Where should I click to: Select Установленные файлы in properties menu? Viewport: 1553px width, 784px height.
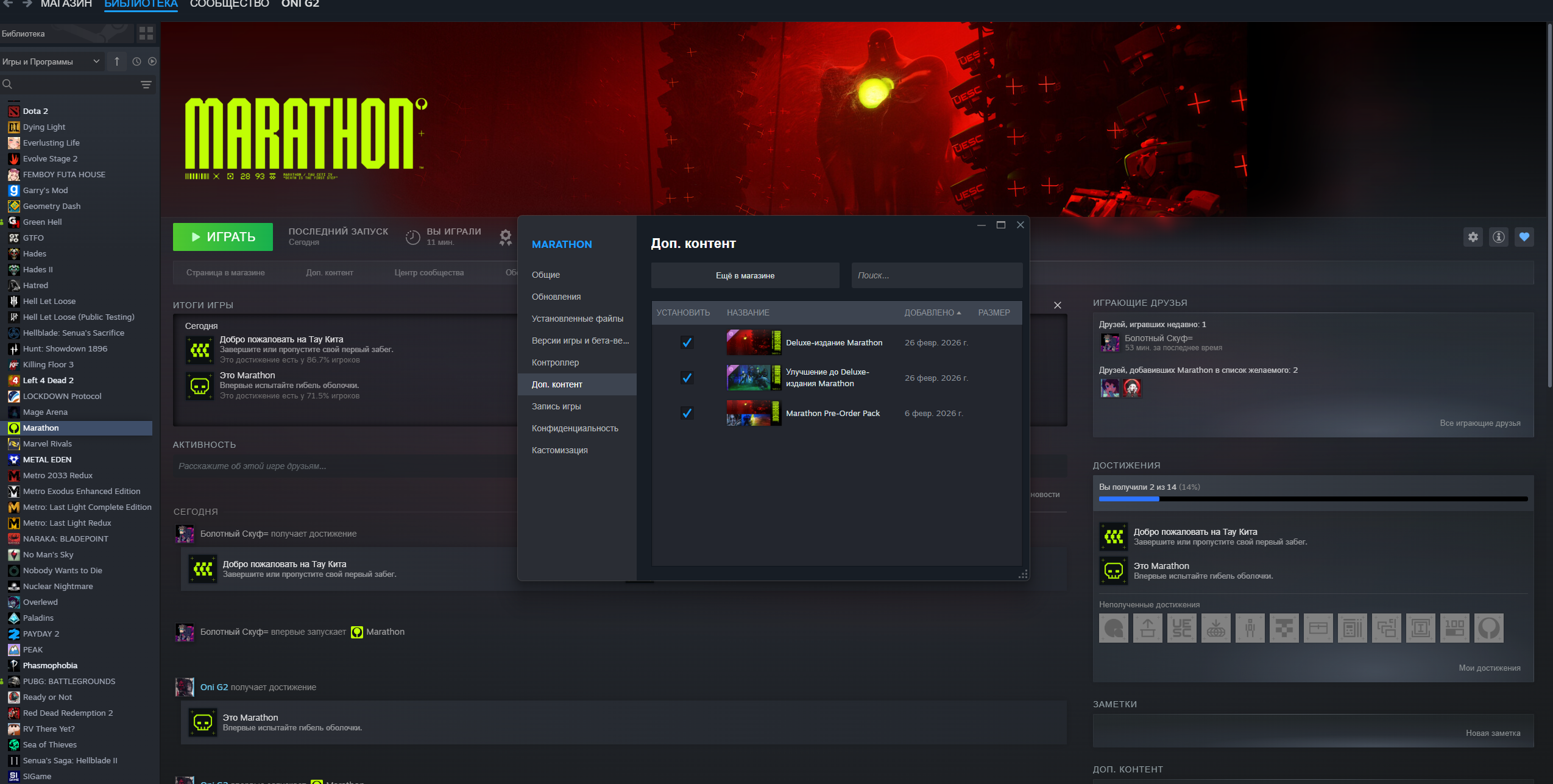(577, 319)
